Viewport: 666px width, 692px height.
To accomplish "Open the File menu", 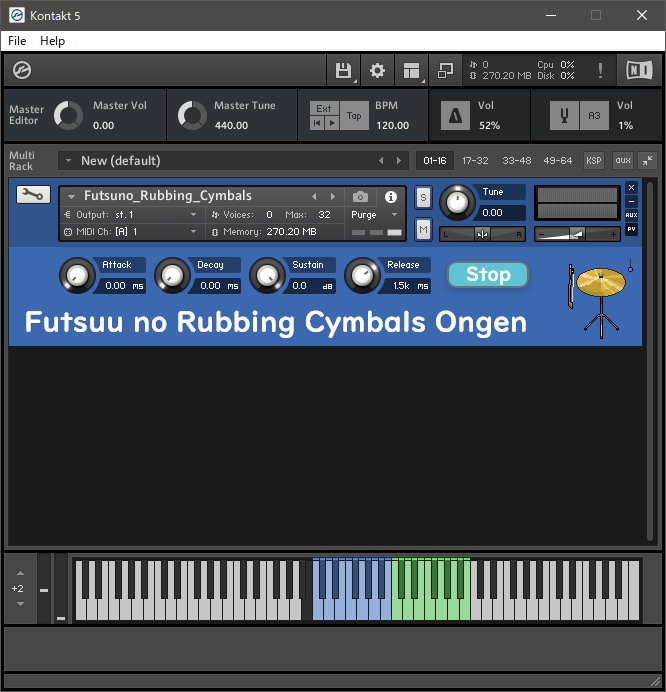I will click(17, 41).
